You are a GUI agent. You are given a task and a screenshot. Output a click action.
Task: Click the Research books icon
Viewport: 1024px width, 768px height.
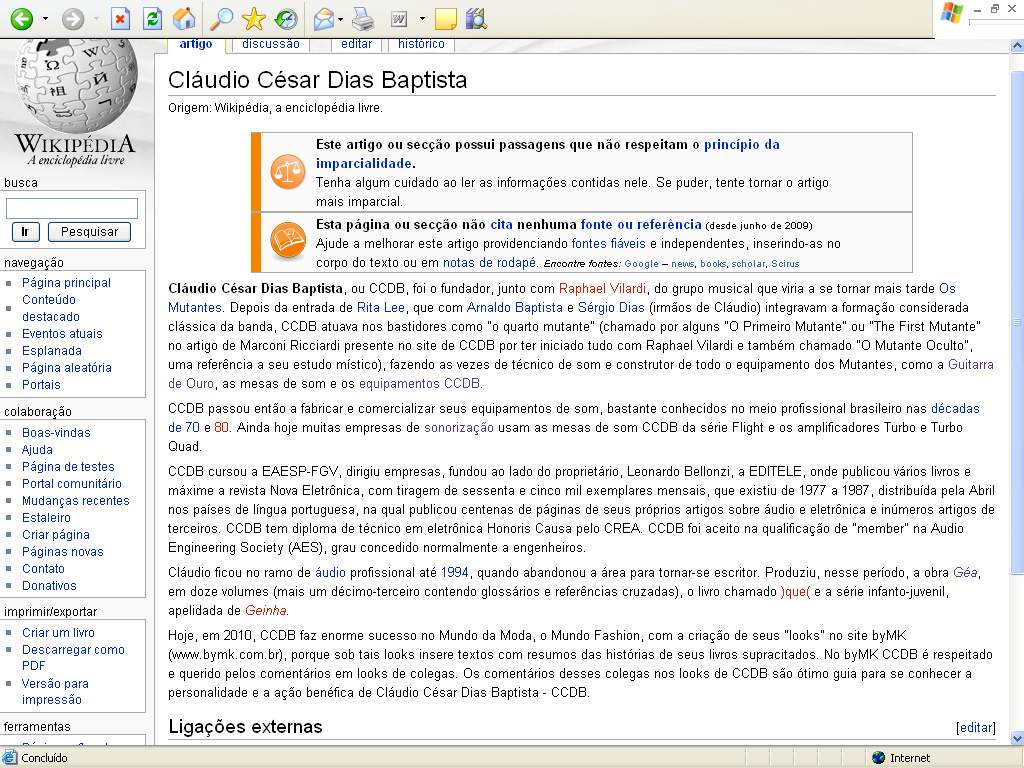click(476, 18)
